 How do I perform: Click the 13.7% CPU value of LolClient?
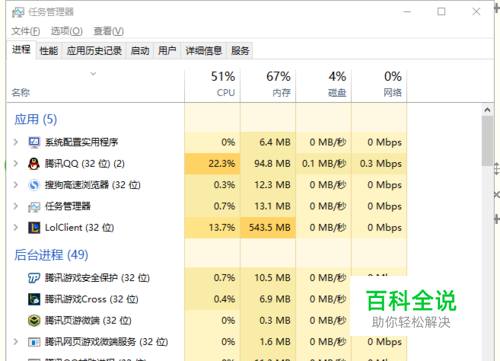[x=212, y=228]
